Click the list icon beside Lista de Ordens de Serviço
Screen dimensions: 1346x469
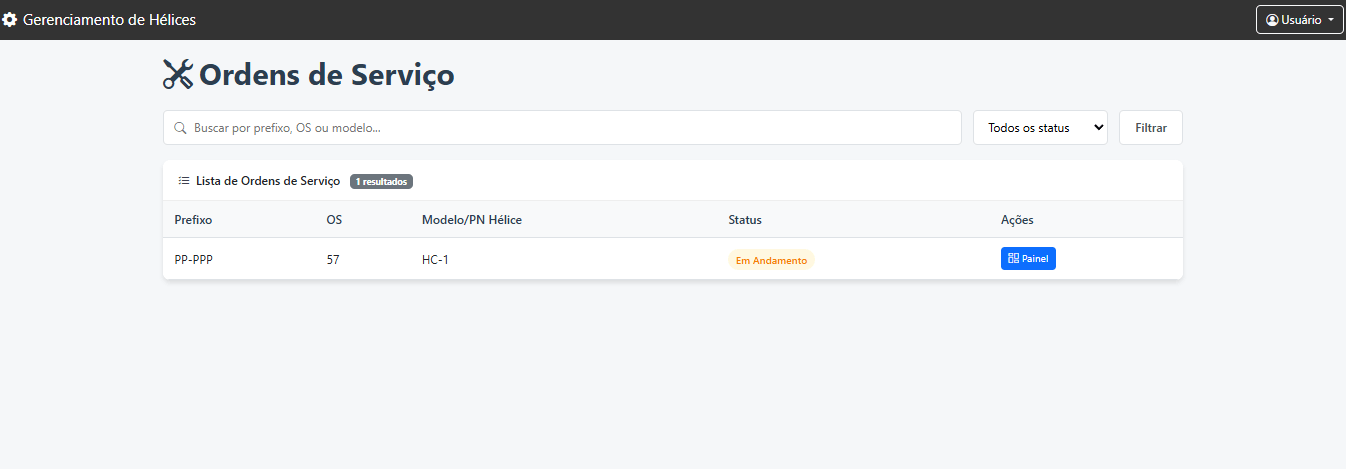coord(184,181)
